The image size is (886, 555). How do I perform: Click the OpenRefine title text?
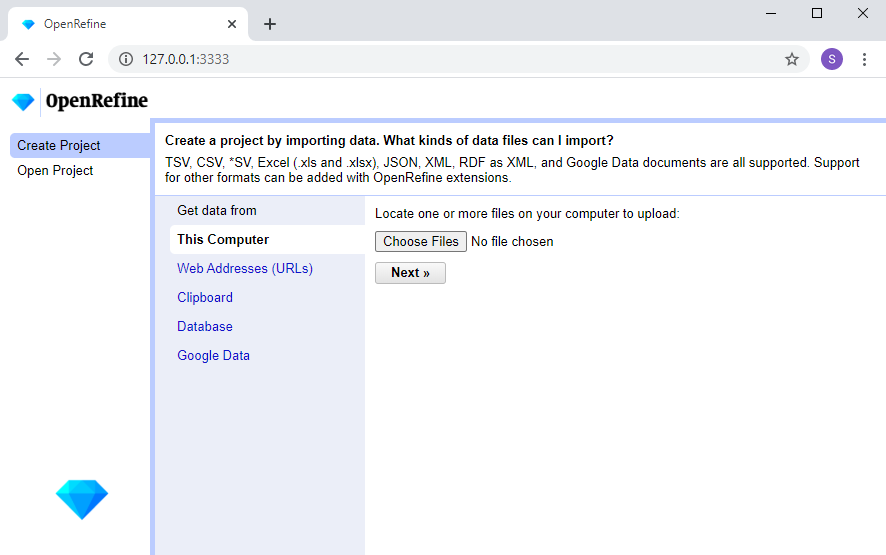[x=97, y=101]
